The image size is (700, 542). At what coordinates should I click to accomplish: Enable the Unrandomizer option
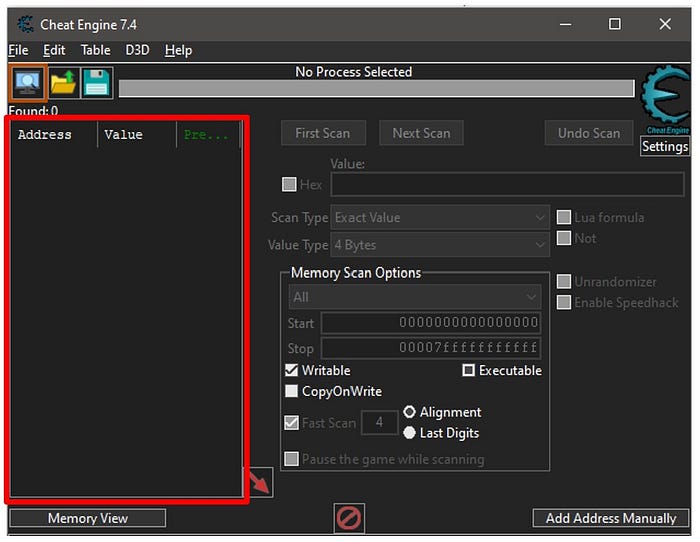pyautogui.click(x=563, y=281)
